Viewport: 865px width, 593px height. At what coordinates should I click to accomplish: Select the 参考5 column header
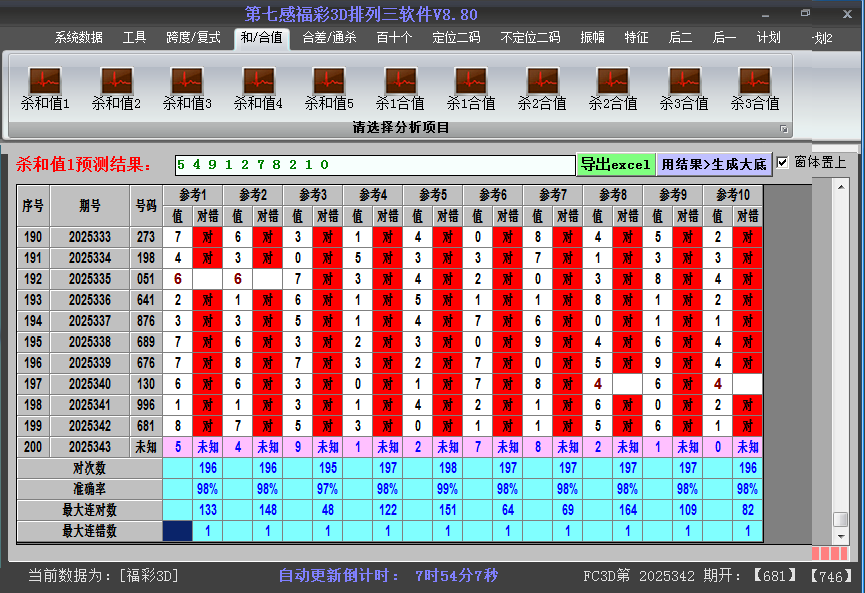point(433,194)
